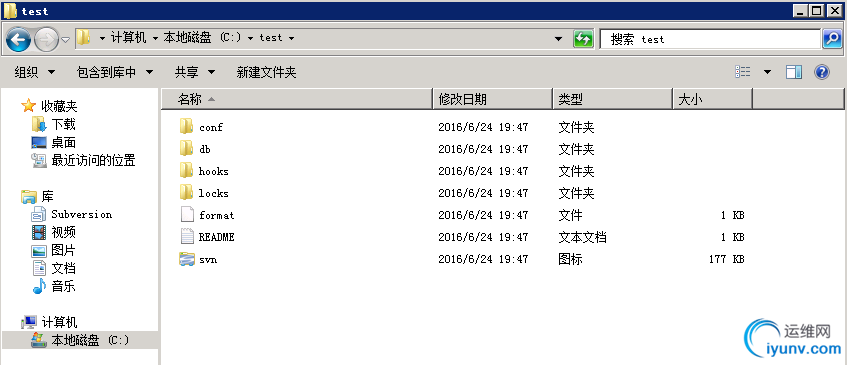Click the Back navigation arrow
This screenshot has width=847, height=365.
point(18,39)
